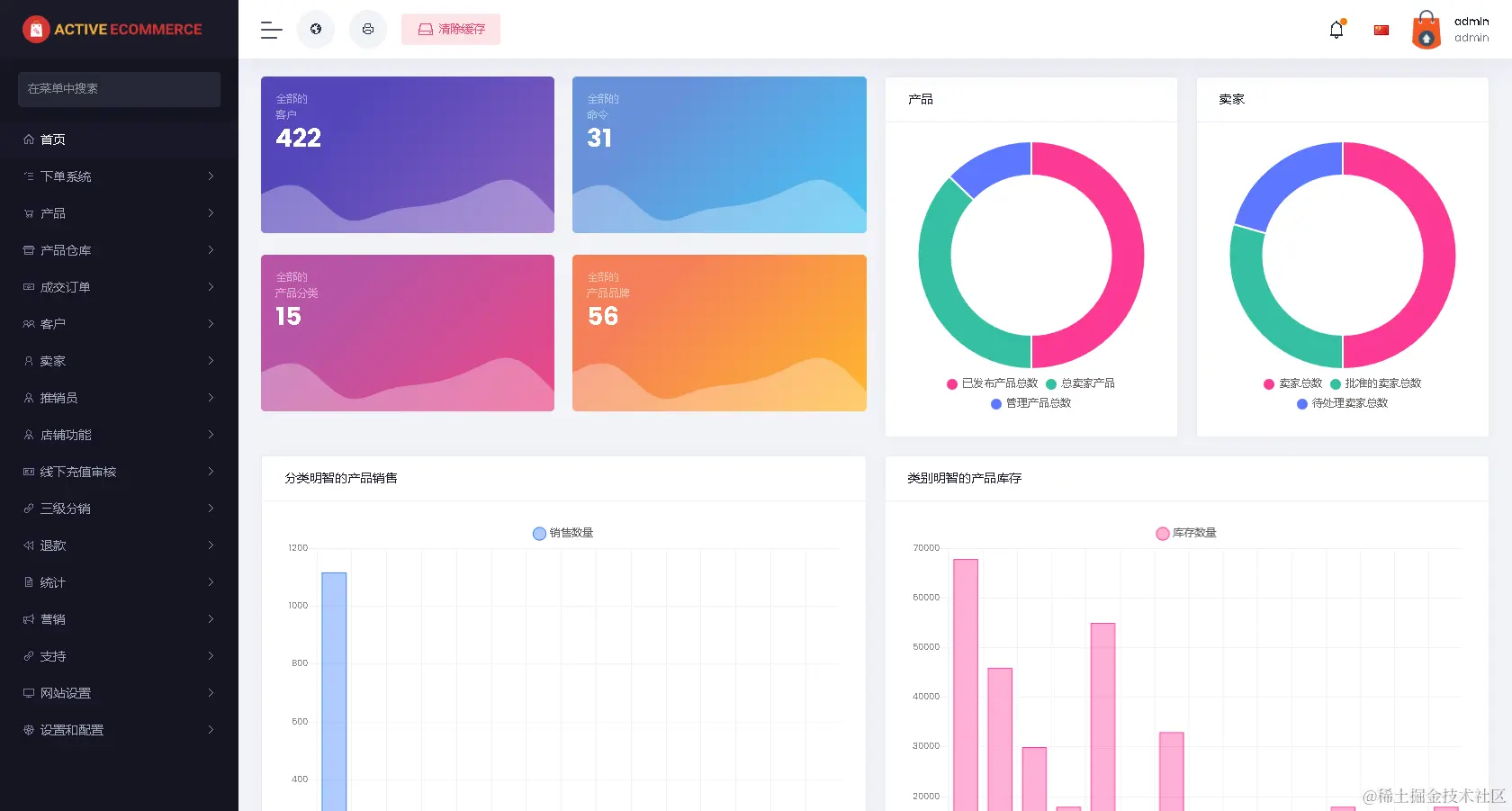Toggle the hamburger sidebar menu icon

pos(272,30)
